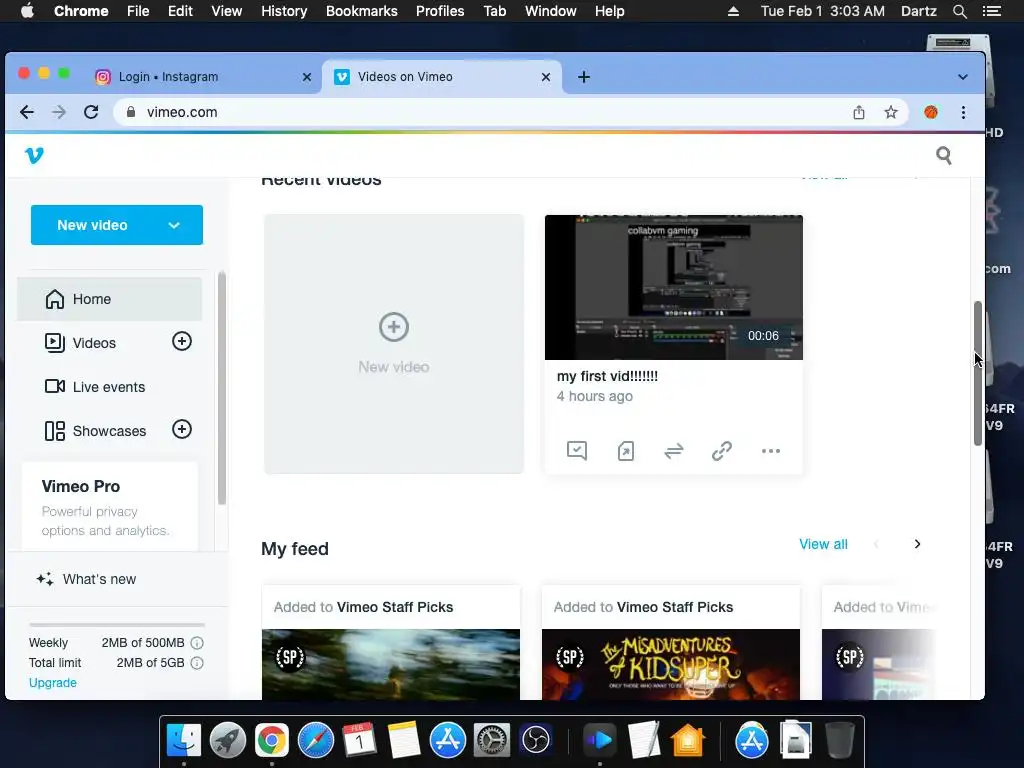1024x768 pixels.
Task: Open my first vid thumbnail
Action: point(674,287)
